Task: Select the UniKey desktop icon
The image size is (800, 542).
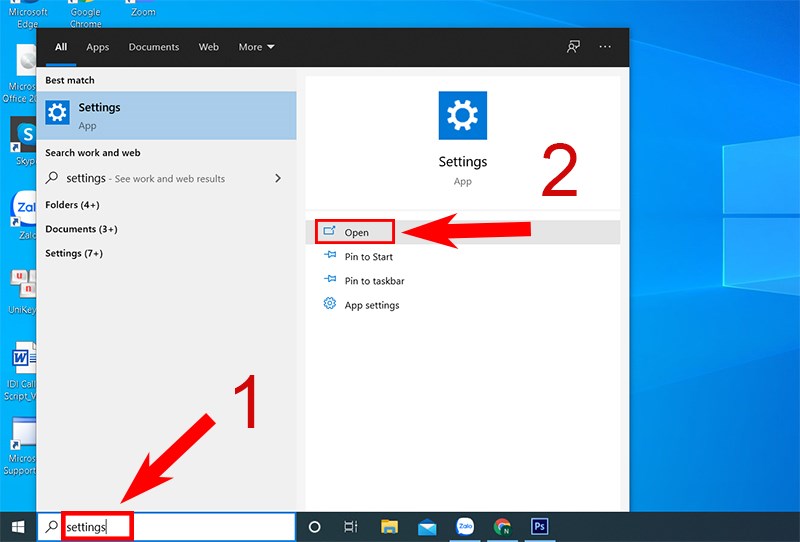Action: [x=22, y=291]
